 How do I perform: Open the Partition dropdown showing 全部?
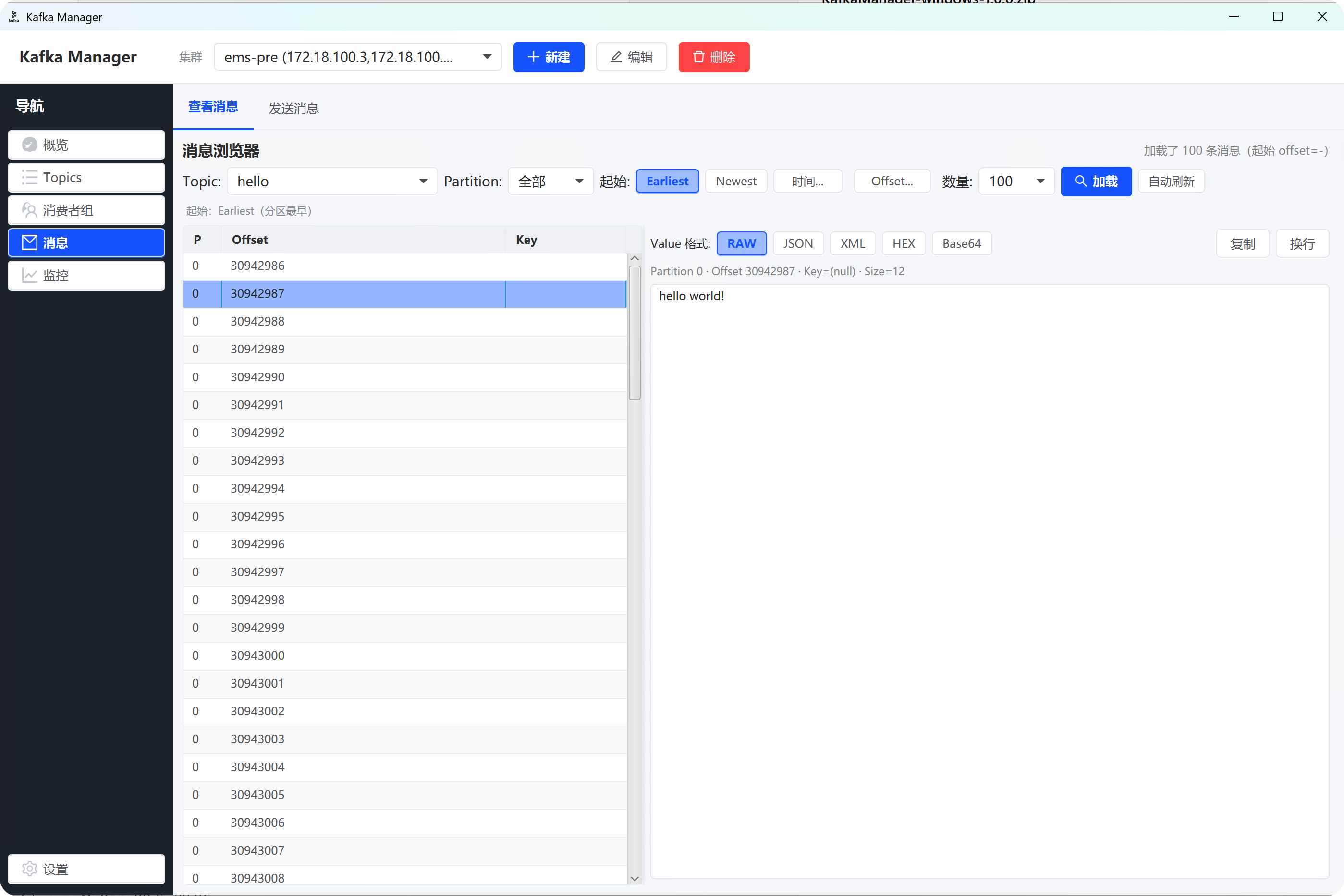pyautogui.click(x=550, y=181)
